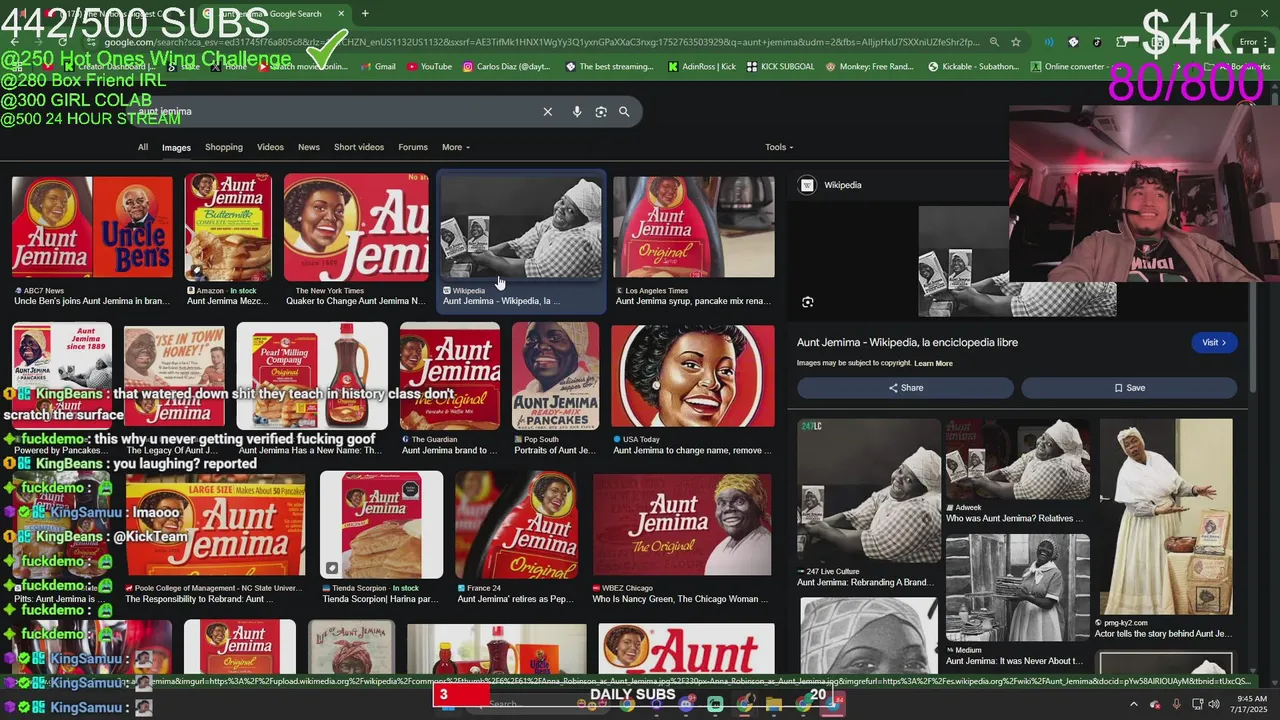This screenshot has width=1280, height=720.
Task: Open the Amazon Buttermilk pancake mix image
Action: pos(228,227)
